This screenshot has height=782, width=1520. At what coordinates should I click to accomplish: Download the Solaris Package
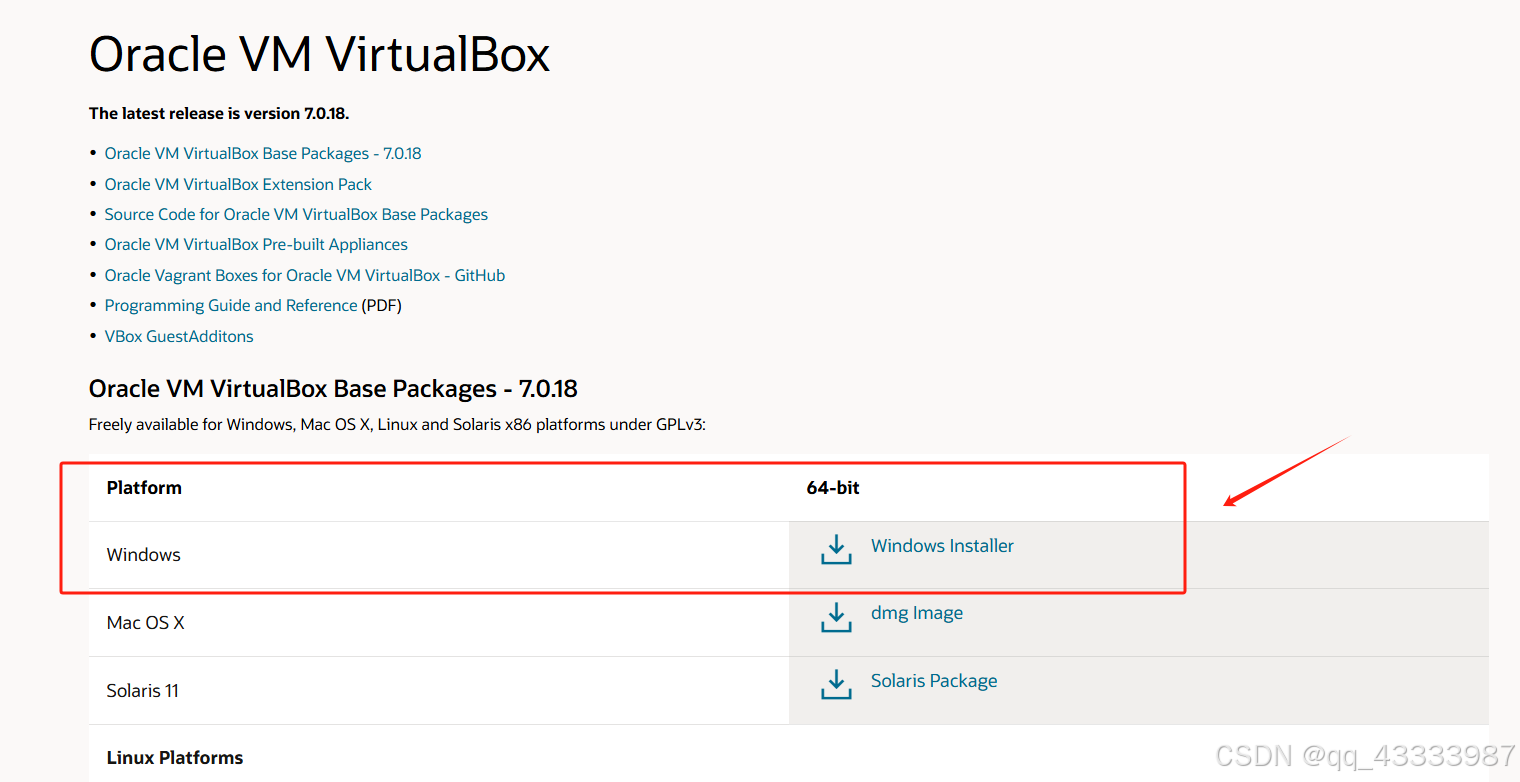933,680
